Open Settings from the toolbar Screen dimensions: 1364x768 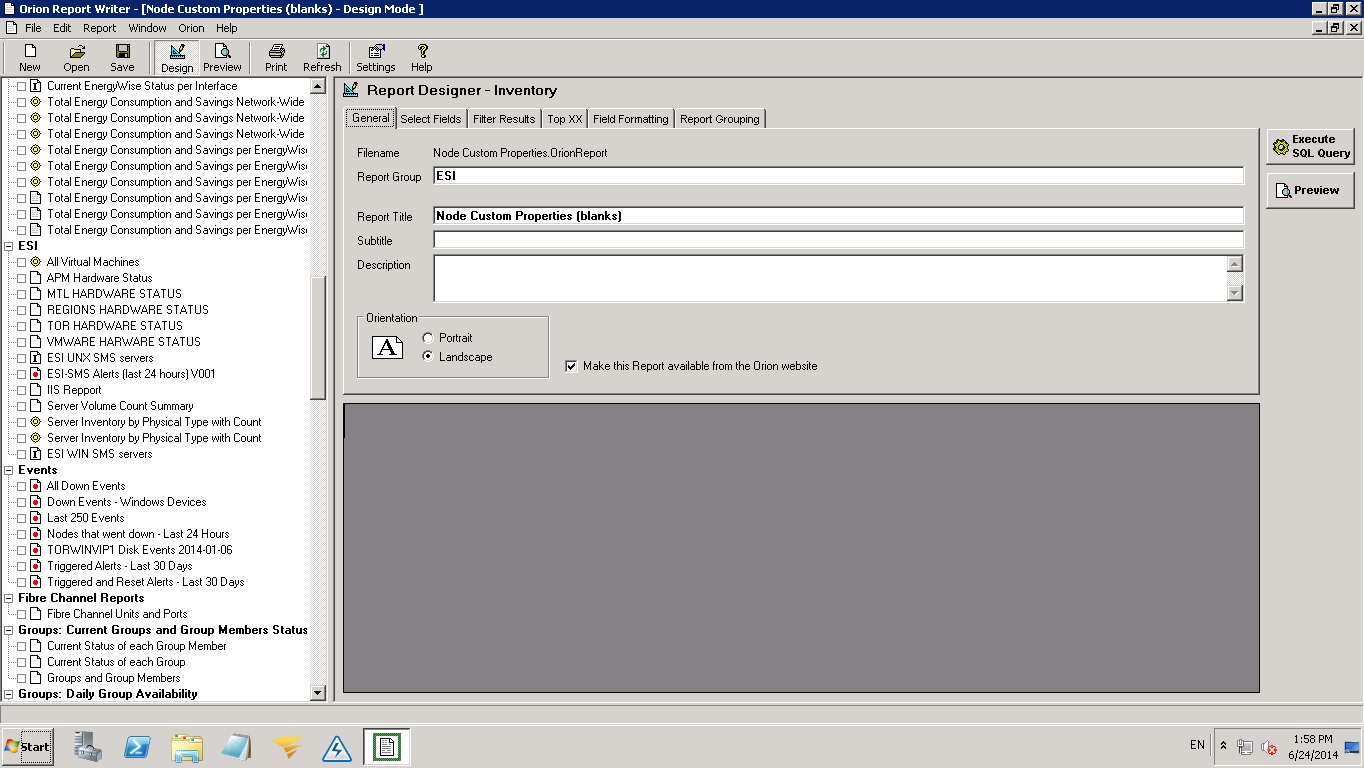tap(376, 58)
